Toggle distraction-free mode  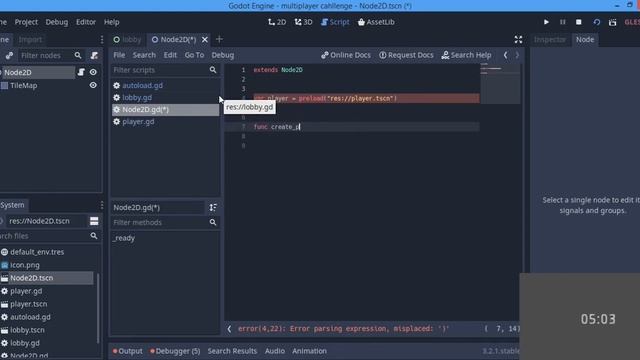[x=518, y=40]
